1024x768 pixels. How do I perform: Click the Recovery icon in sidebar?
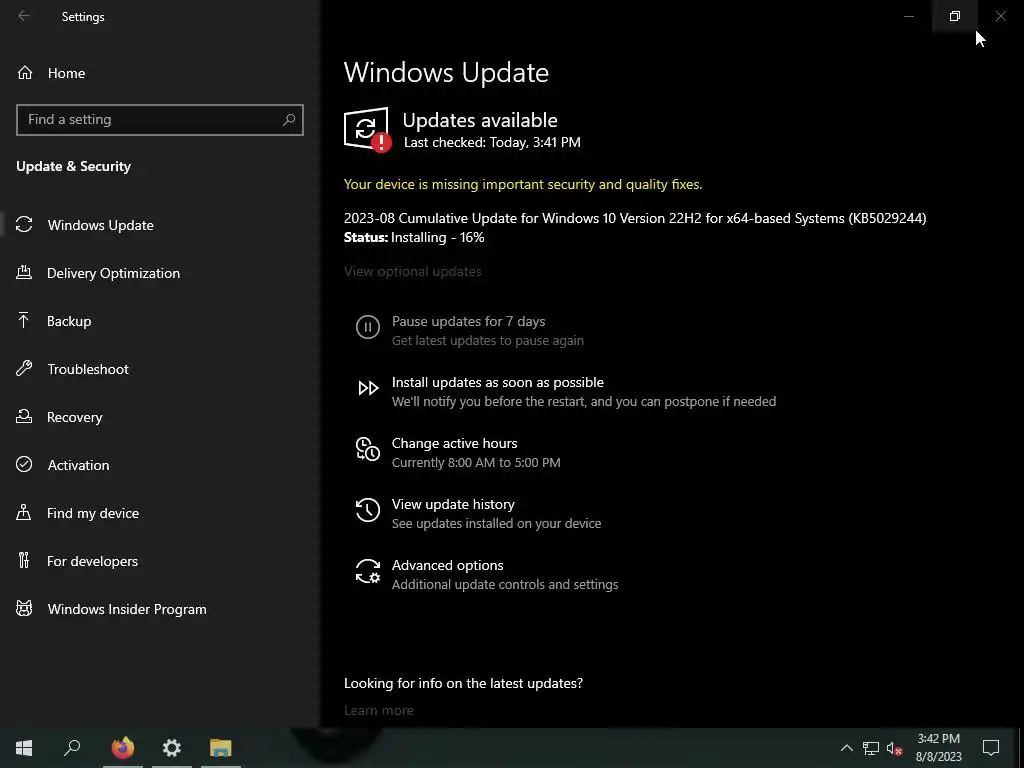tap(24, 417)
